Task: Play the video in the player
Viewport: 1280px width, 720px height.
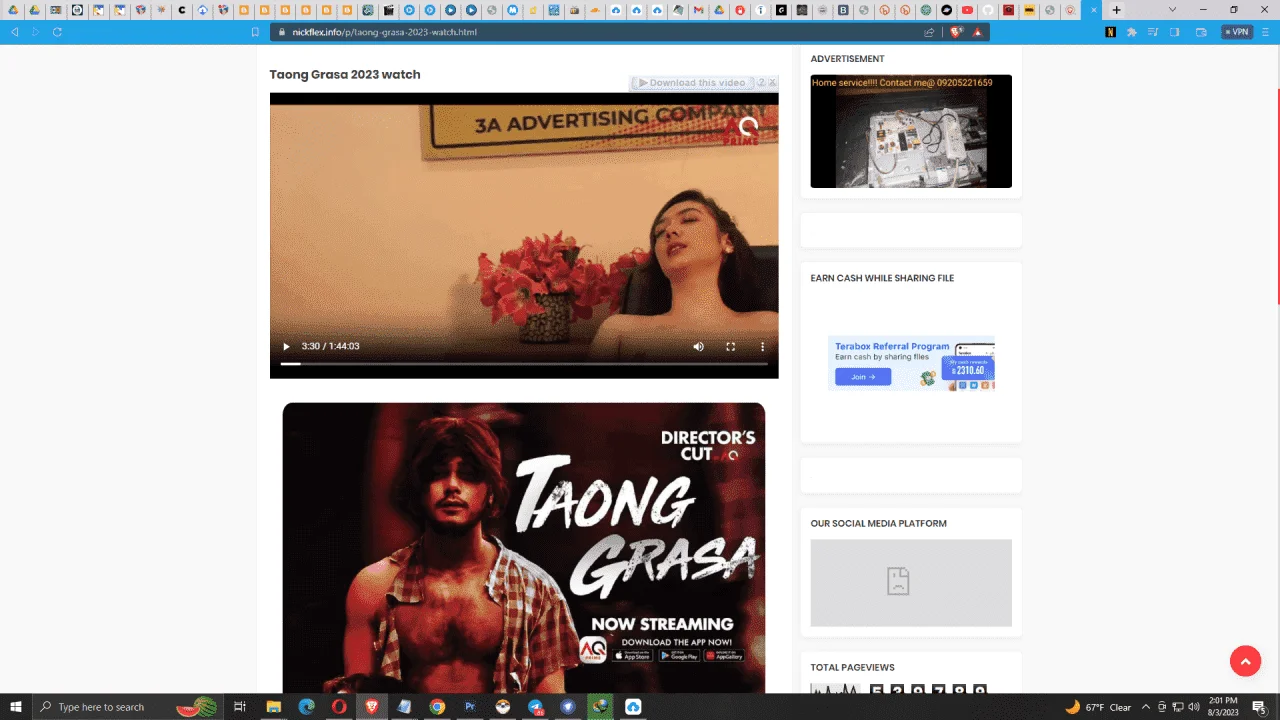Action: pos(286,347)
